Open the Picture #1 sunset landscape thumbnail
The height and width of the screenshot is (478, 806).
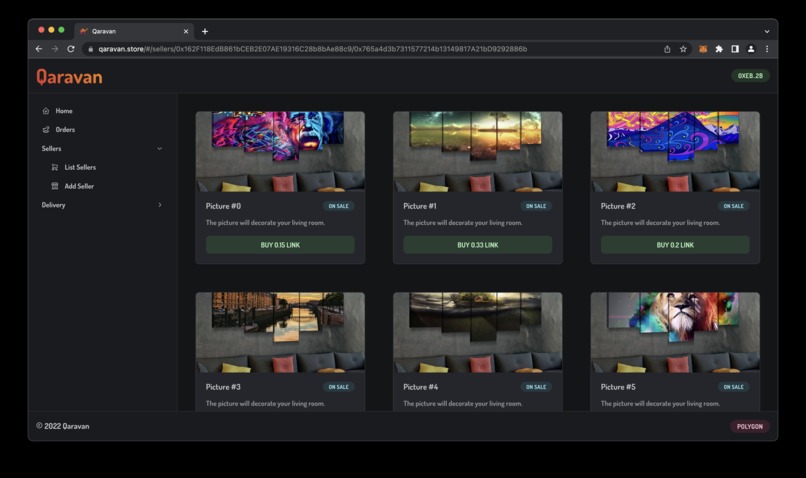pyautogui.click(x=478, y=151)
